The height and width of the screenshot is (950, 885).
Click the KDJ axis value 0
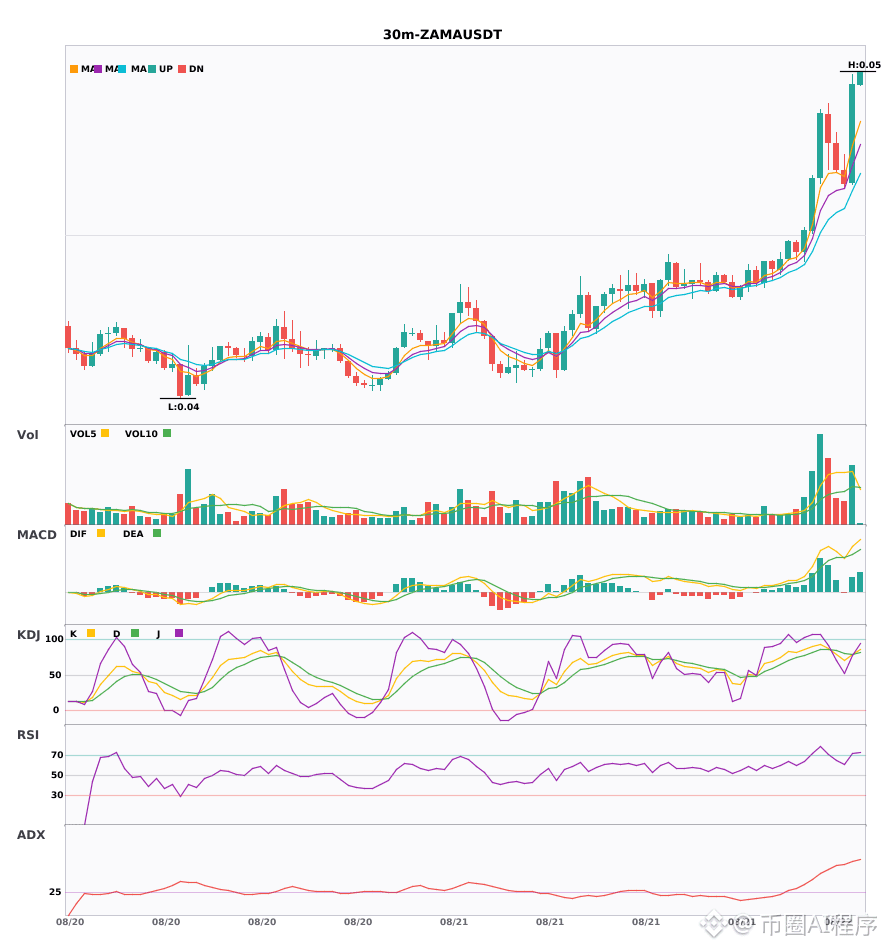point(56,710)
